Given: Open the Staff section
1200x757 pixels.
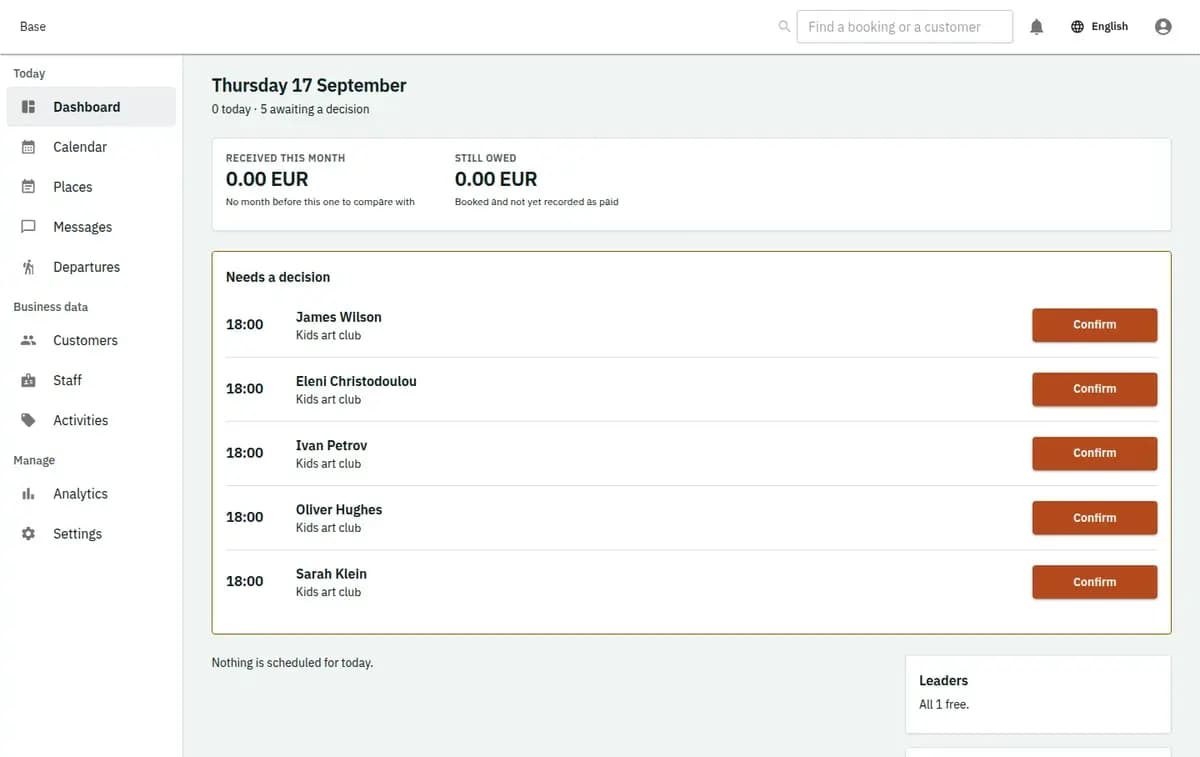Looking at the screenshot, I should tap(91, 380).
